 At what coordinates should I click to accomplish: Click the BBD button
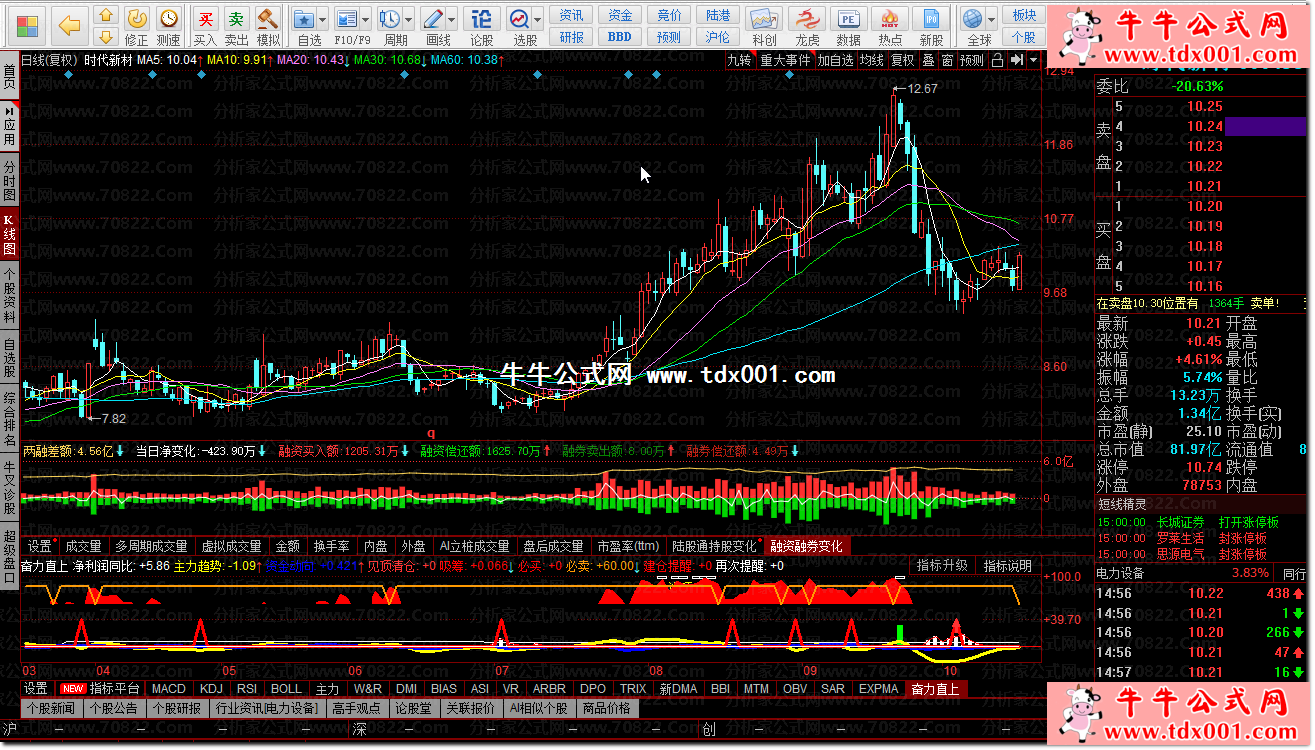[x=620, y=37]
